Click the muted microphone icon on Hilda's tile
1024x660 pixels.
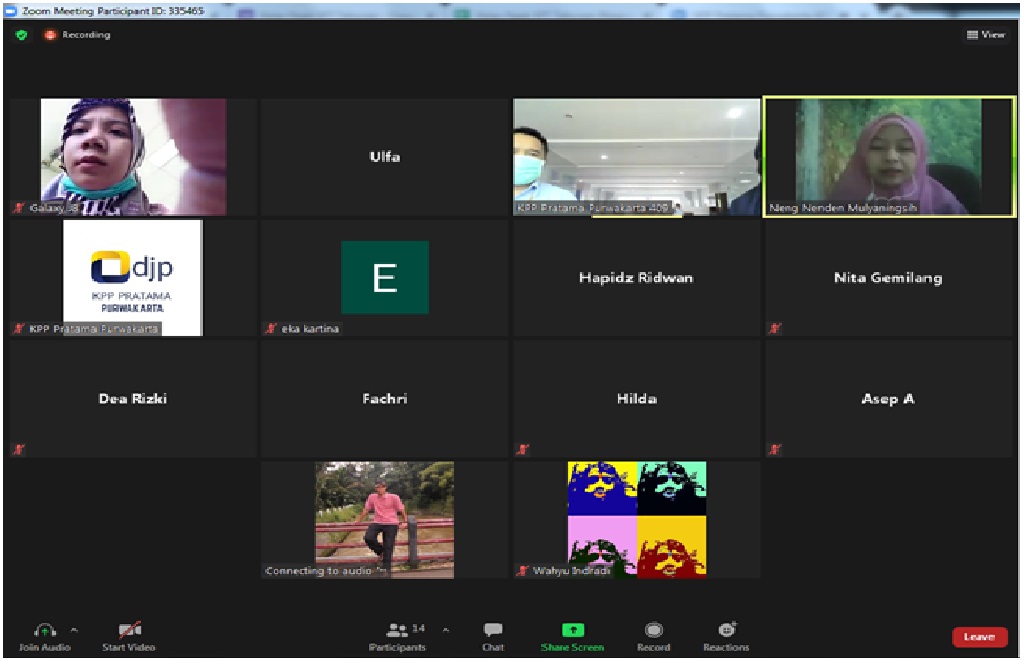click(x=522, y=450)
